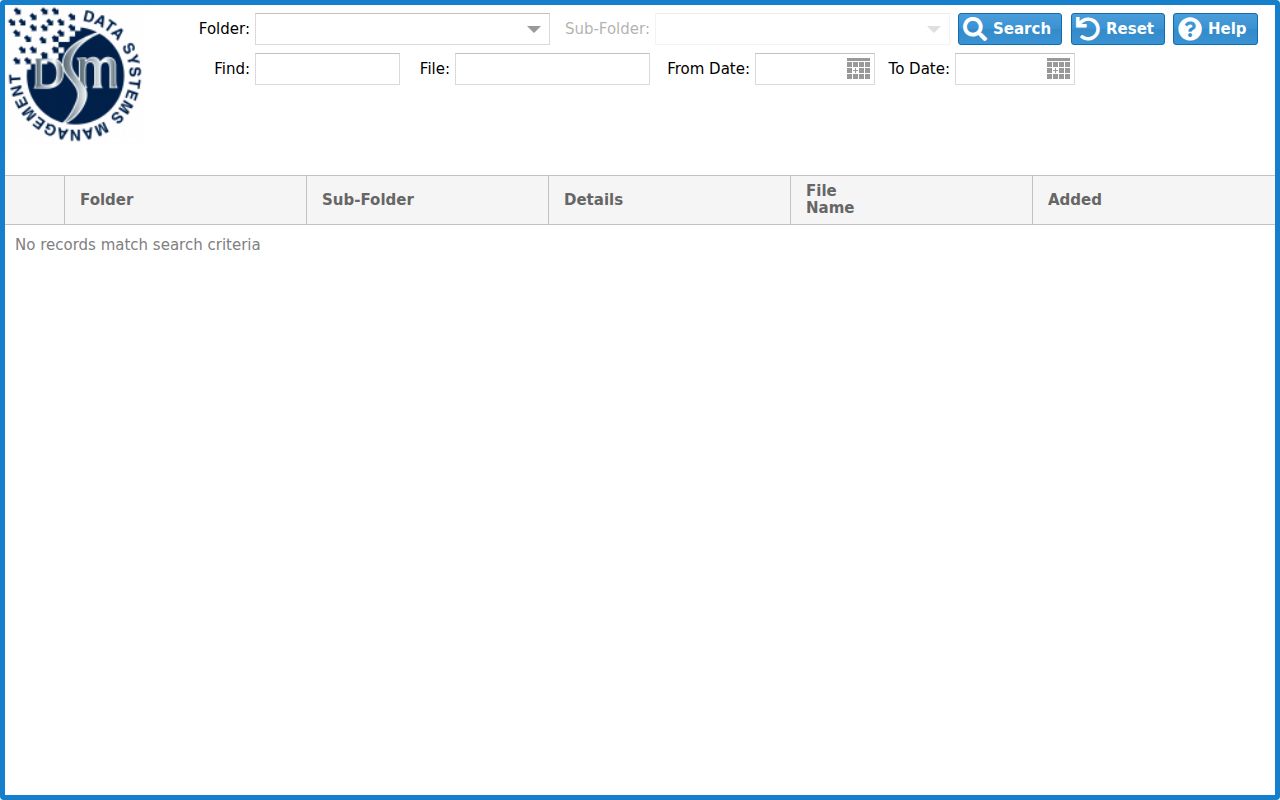Open the From Date calendar picker
This screenshot has height=800, width=1280.
(858, 68)
